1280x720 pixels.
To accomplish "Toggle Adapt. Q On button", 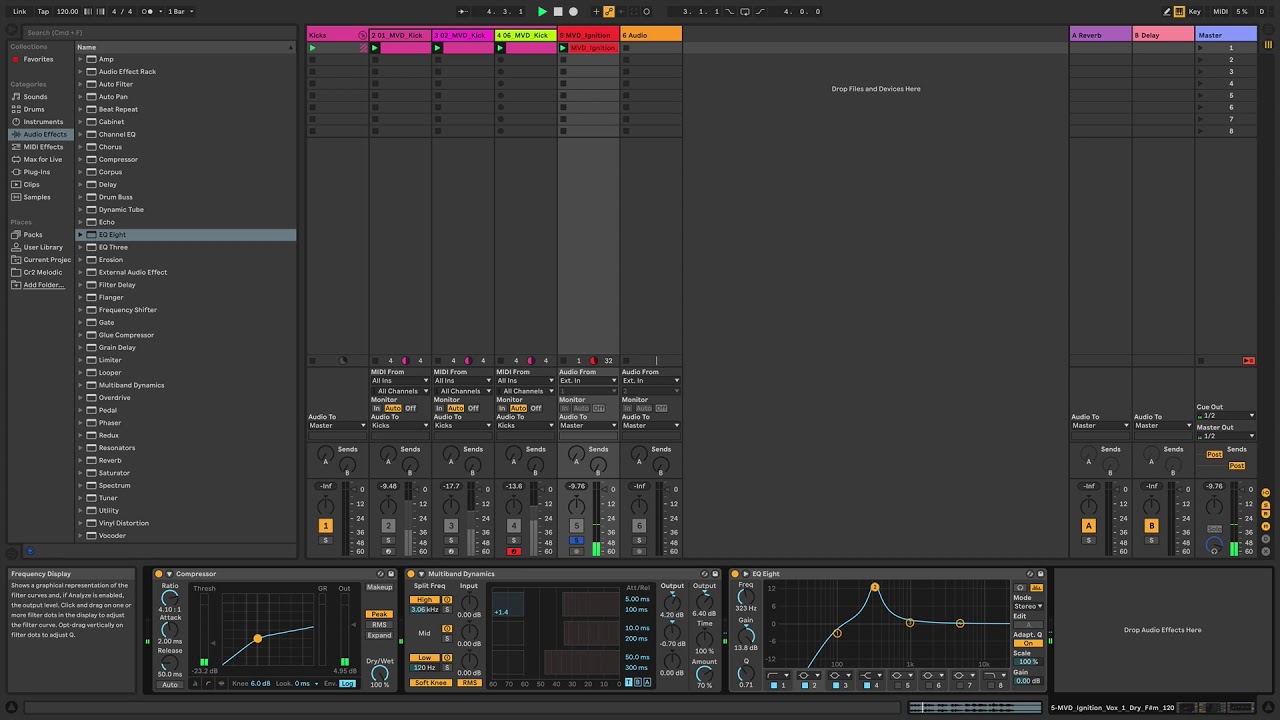I will tap(1028, 643).
